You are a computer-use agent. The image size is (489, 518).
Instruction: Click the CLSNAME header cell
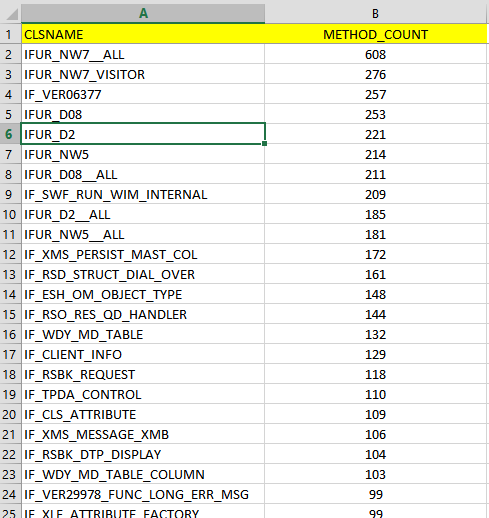143,34
